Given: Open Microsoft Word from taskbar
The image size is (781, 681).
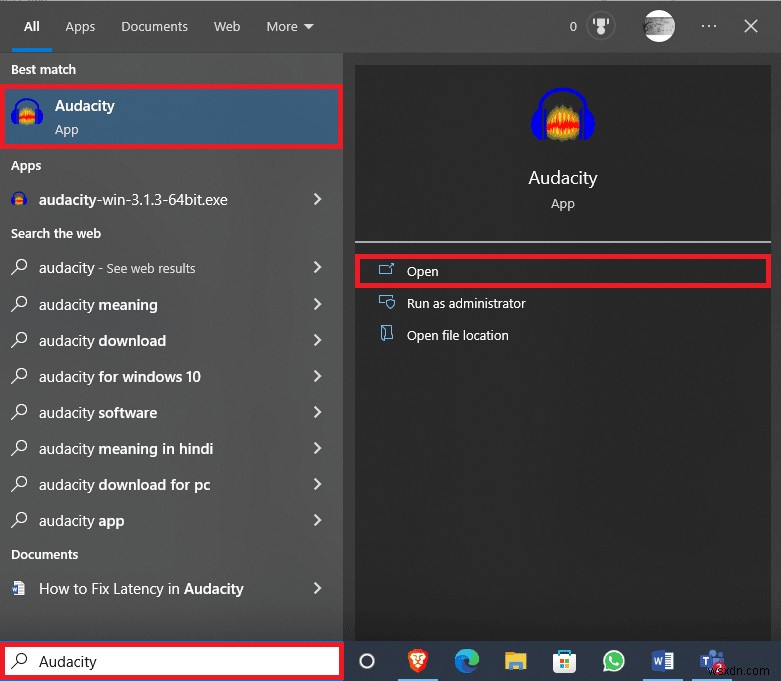Looking at the screenshot, I should click(662, 661).
